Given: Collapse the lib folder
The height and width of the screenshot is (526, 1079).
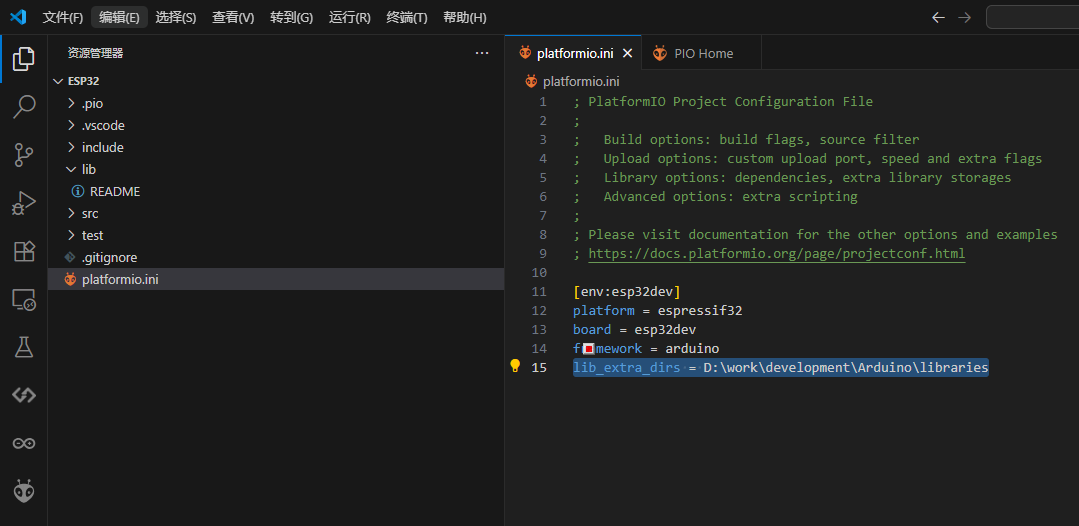Looking at the screenshot, I should pos(88,169).
